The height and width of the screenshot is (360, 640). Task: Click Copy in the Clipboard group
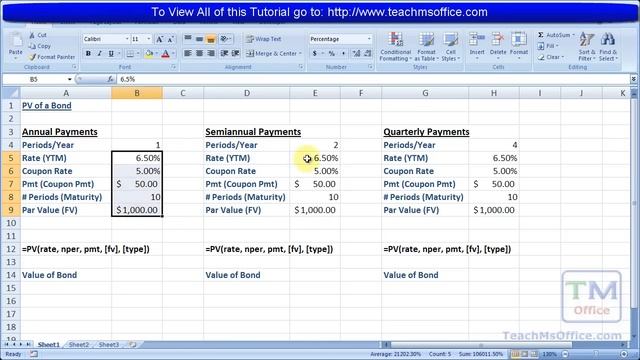click(x=40, y=46)
